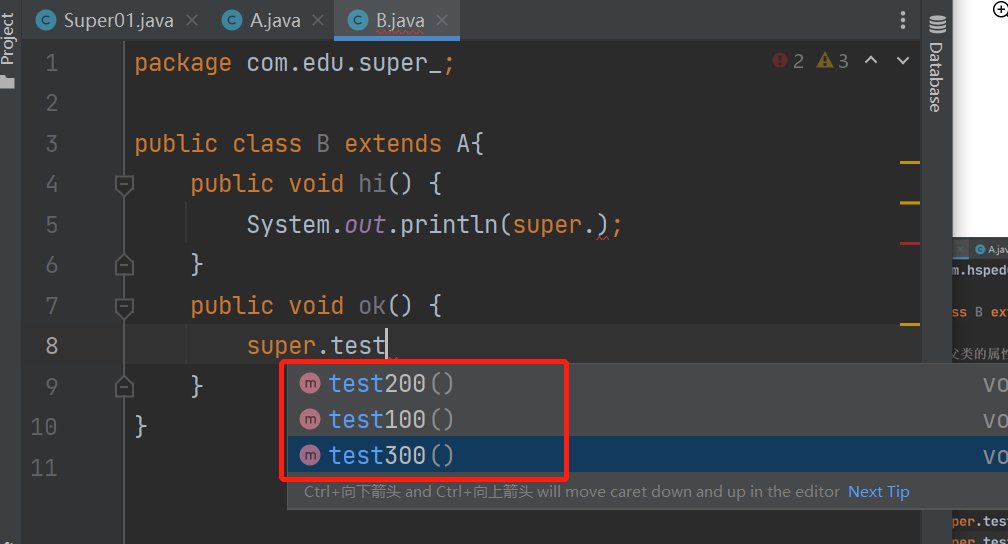The height and width of the screenshot is (544, 1008).
Task: Switch to the Super01.java tab
Action: [118, 20]
